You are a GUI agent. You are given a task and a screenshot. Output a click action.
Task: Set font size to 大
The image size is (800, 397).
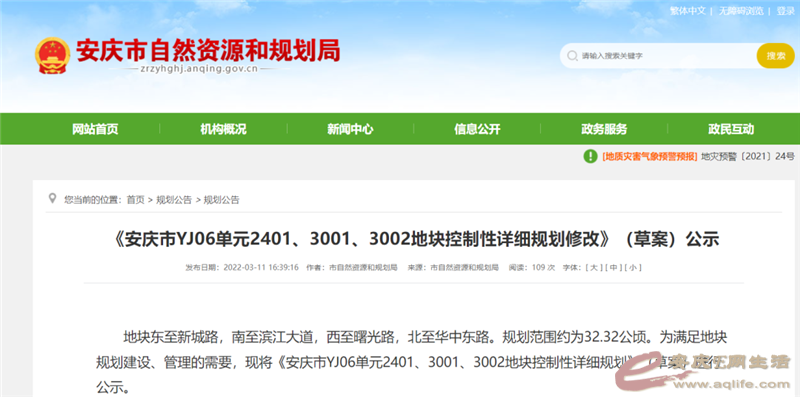tap(594, 267)
